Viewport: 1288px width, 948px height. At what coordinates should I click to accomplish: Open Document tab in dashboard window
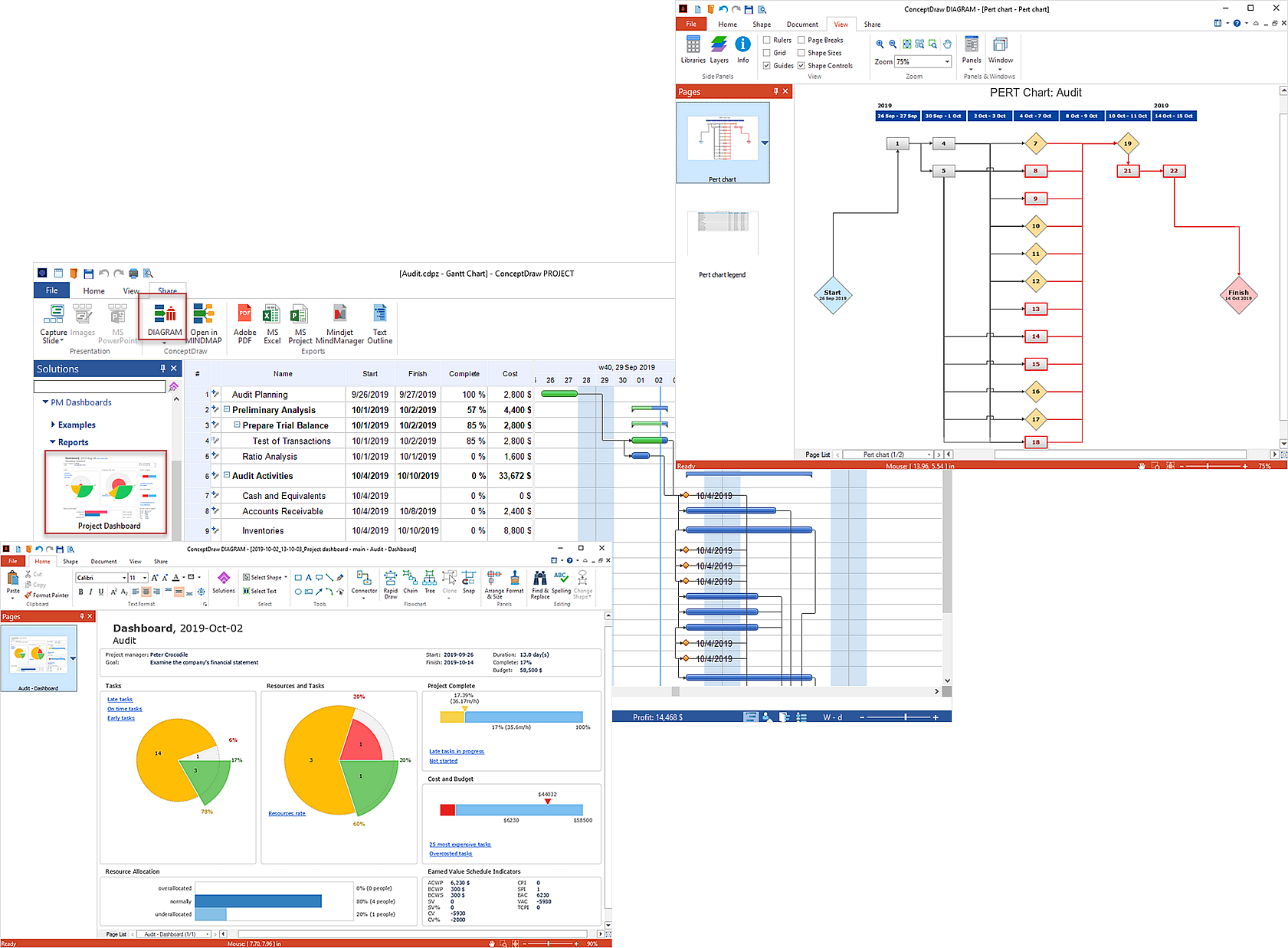(104, 561)
